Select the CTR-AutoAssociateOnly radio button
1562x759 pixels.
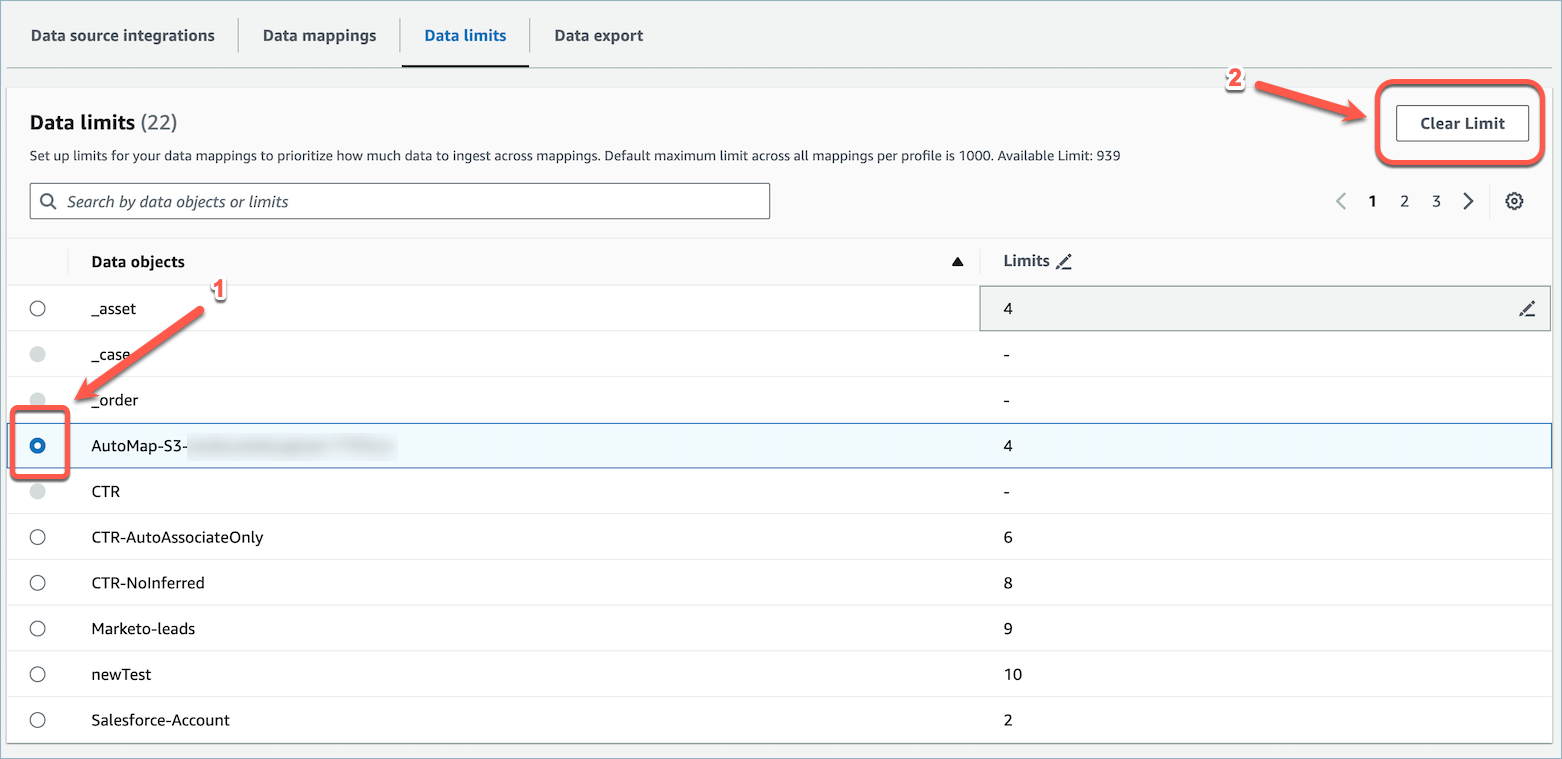tap(38, 537)
